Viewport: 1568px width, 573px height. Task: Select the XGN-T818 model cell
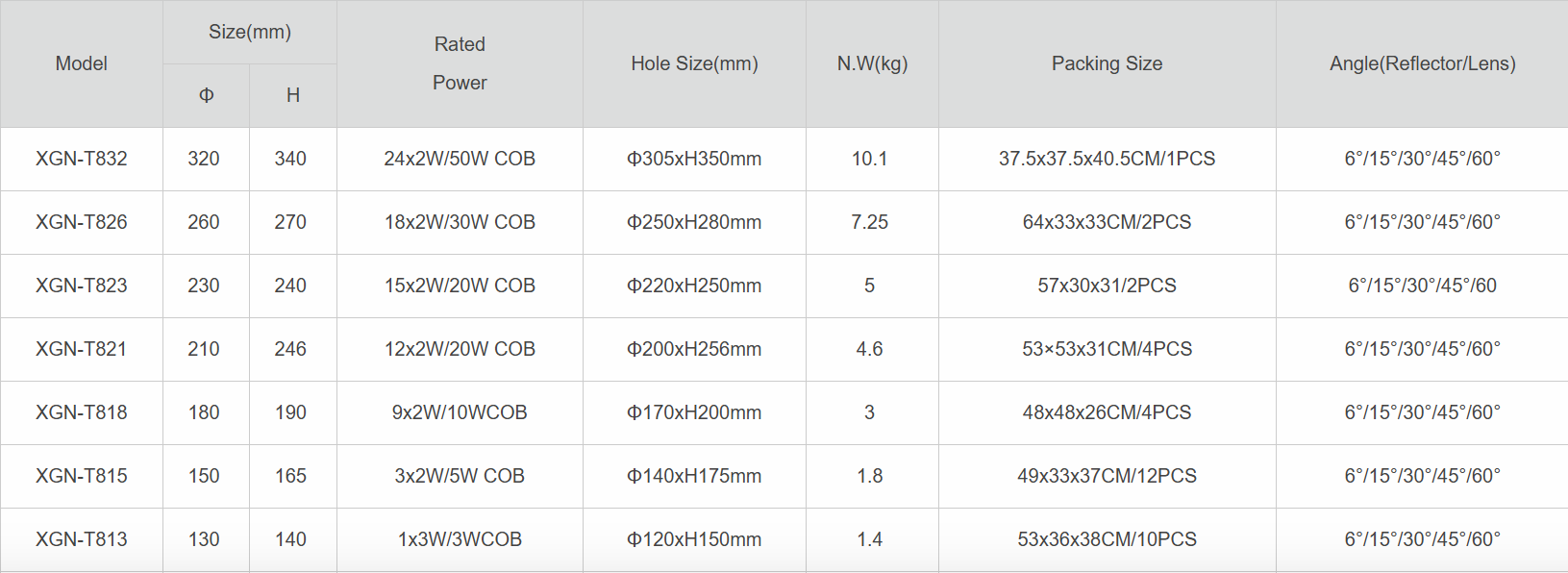click(81, 412)
